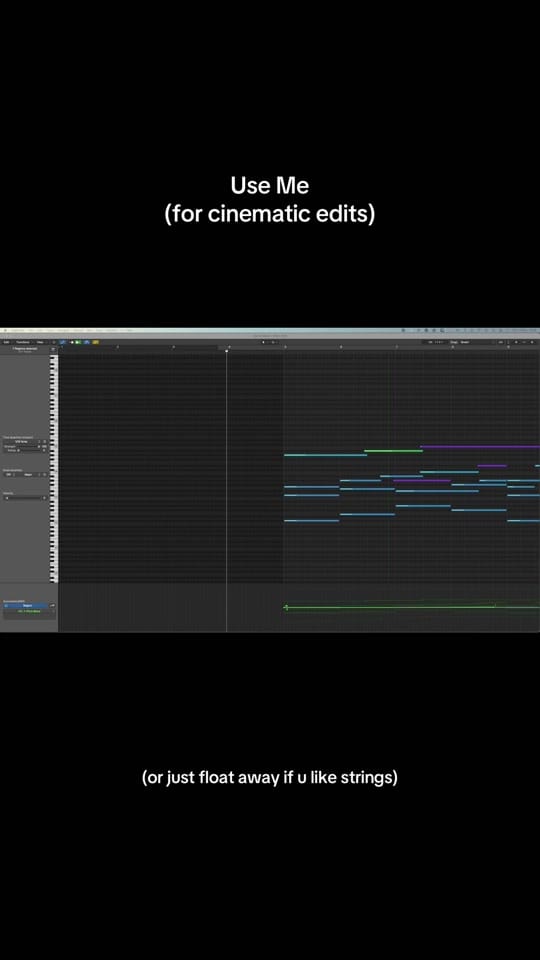Viewport: 540px width, 960px height.
Task: Open the Edit menu in piano roll
Action: pyautogui.click(x=6, y=342)
